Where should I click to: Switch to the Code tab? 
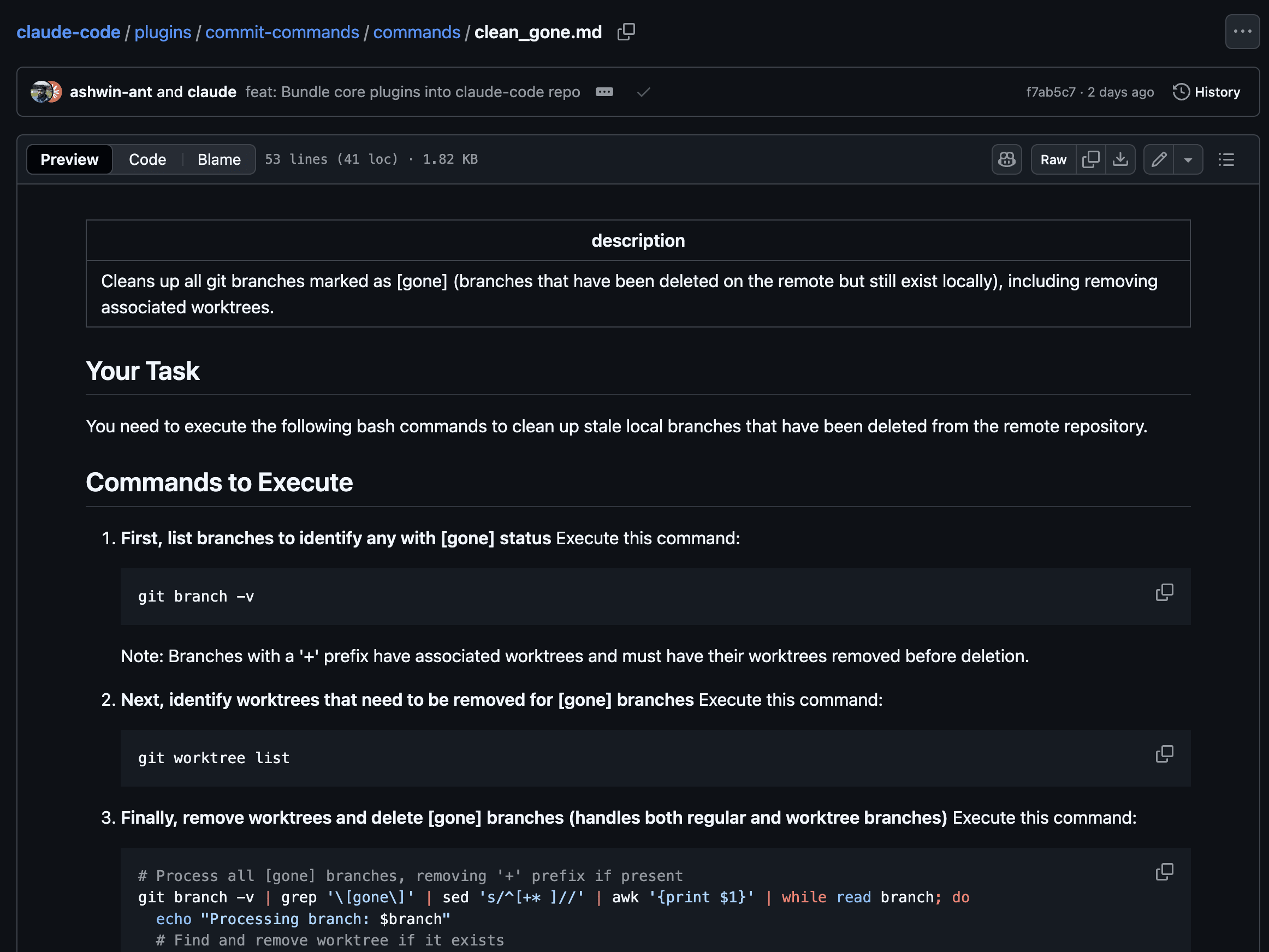pos(147,159)
